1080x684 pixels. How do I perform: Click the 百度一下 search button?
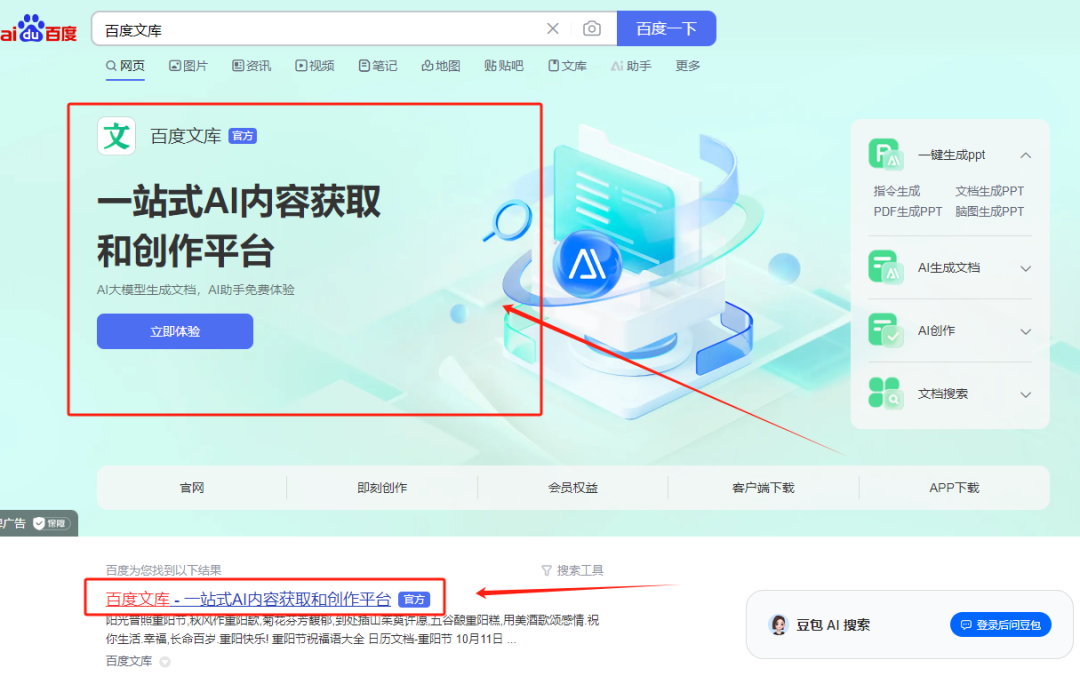click(x=666, y=29)
